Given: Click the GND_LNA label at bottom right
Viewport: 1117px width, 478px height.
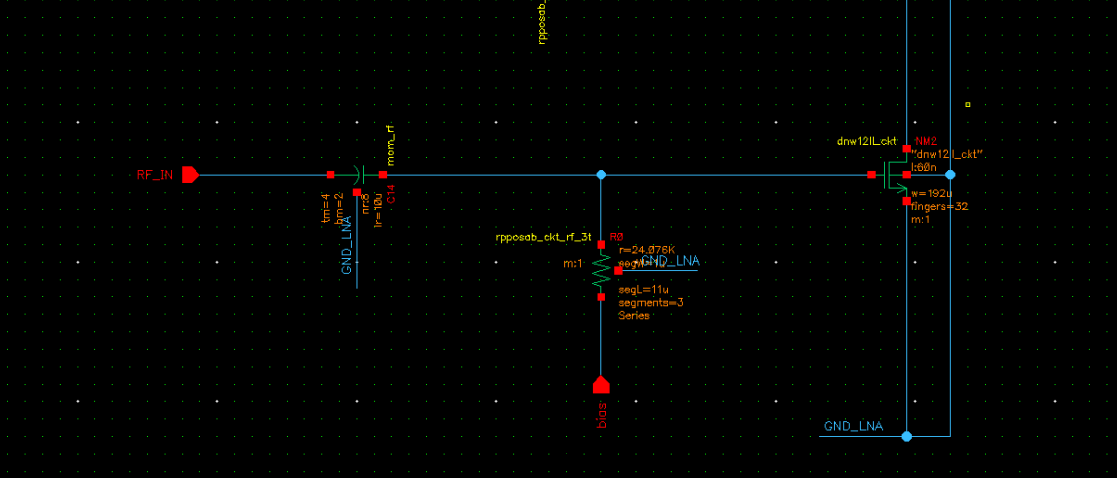Looking at the screenshot, I should pos(853,426).
